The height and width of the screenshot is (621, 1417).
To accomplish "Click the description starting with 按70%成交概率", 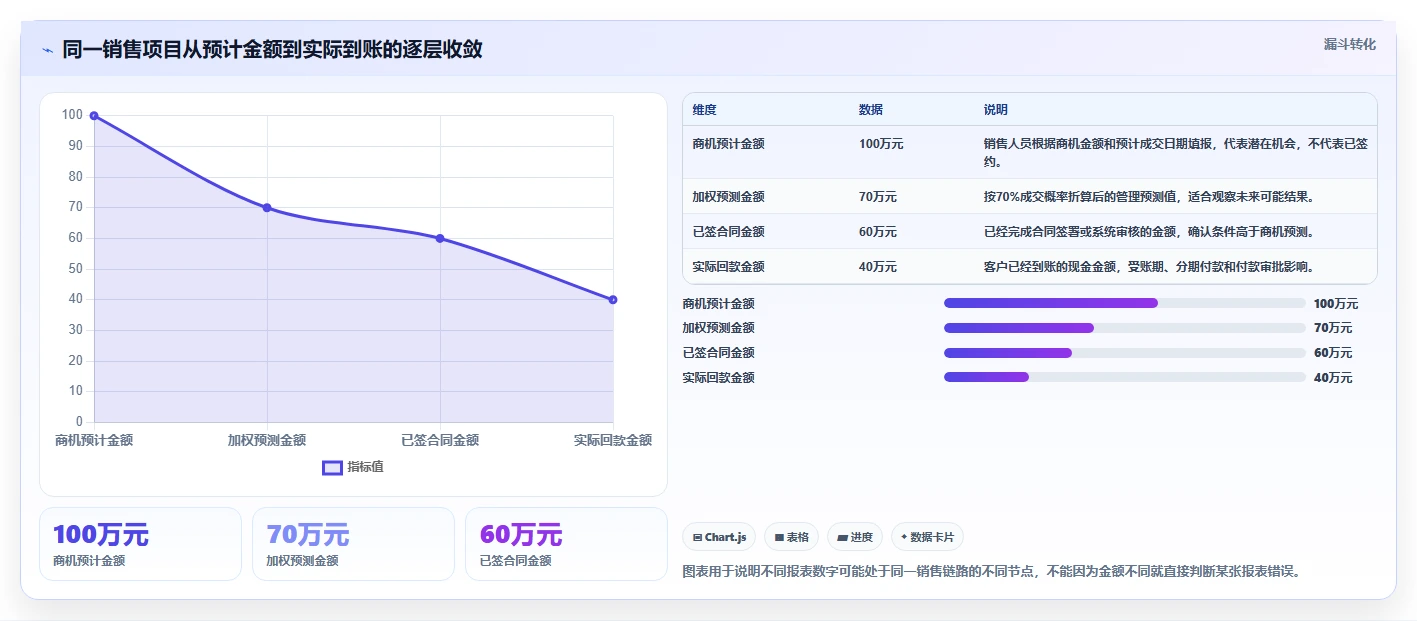I will (1148, 197).
